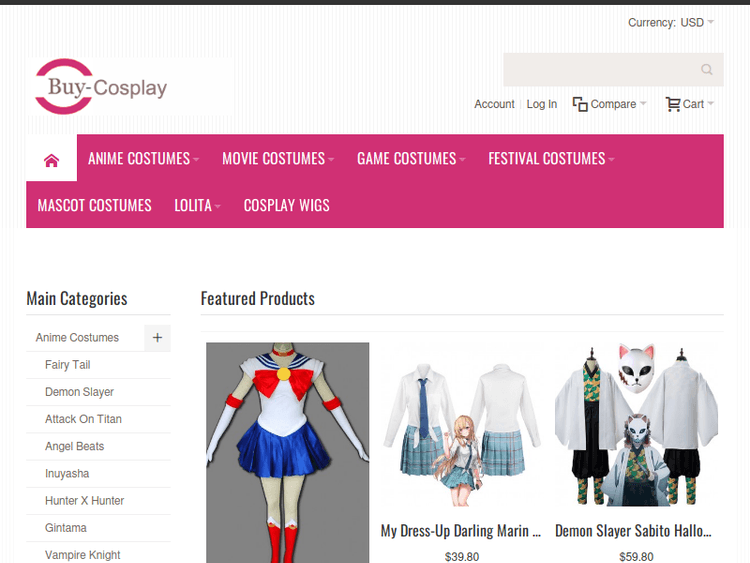Click the shopping cart icon
The height and width of the screenshot is (563, 750).
(x=673, y=104)
